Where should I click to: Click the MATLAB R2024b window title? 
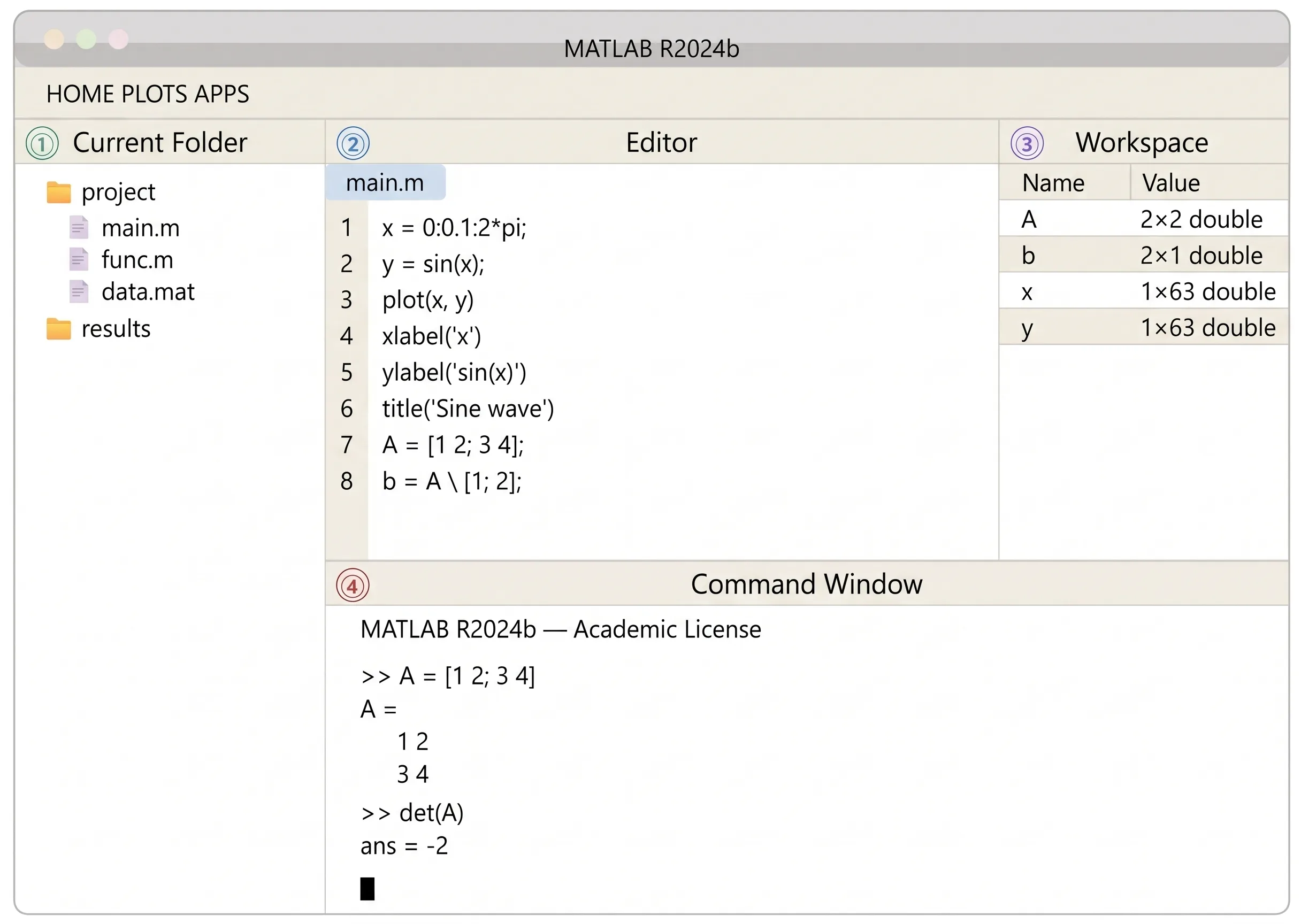(x=652, y=49)
